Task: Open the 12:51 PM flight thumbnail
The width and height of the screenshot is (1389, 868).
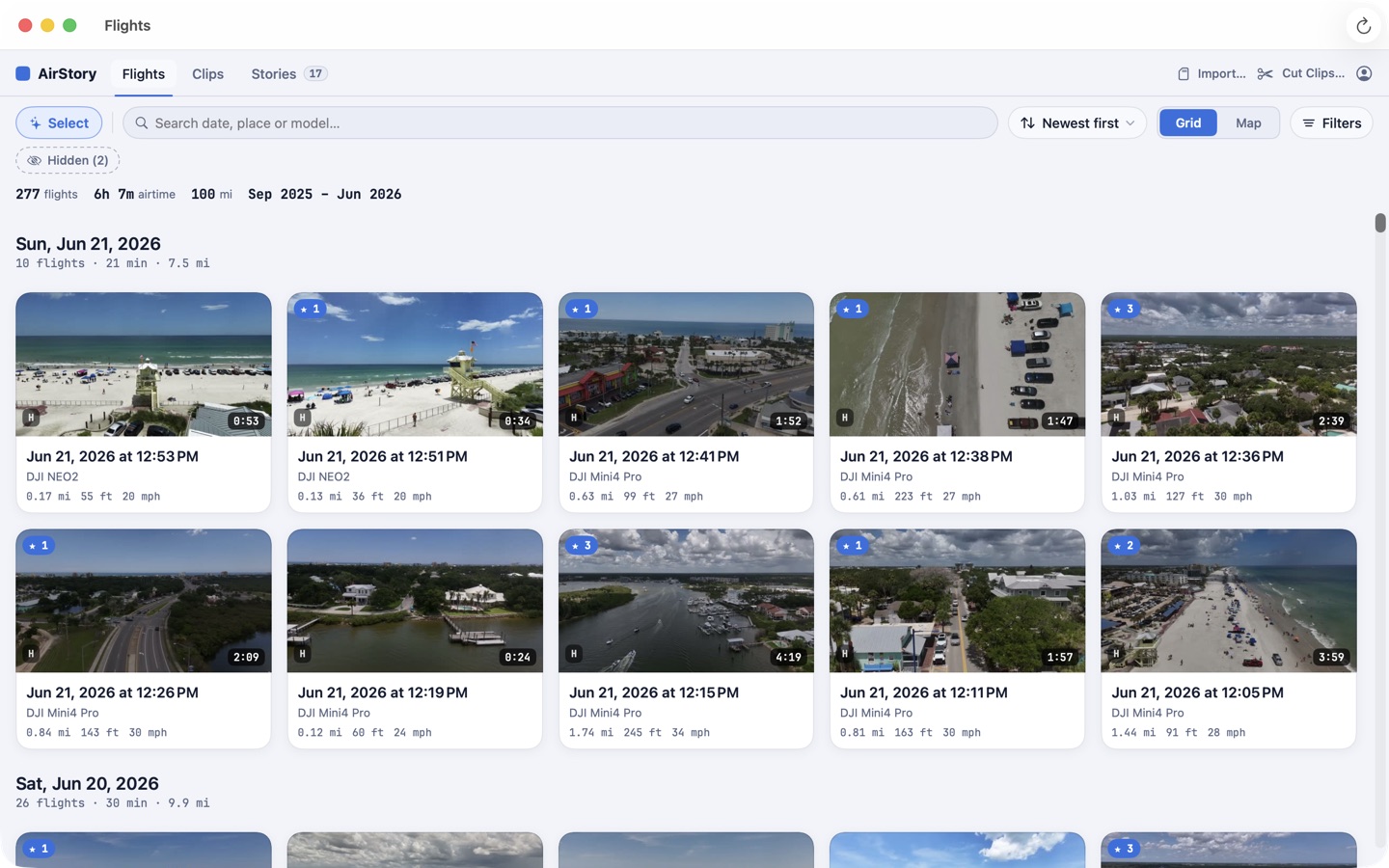Action: pyautogui.click(x=415, y=365)
